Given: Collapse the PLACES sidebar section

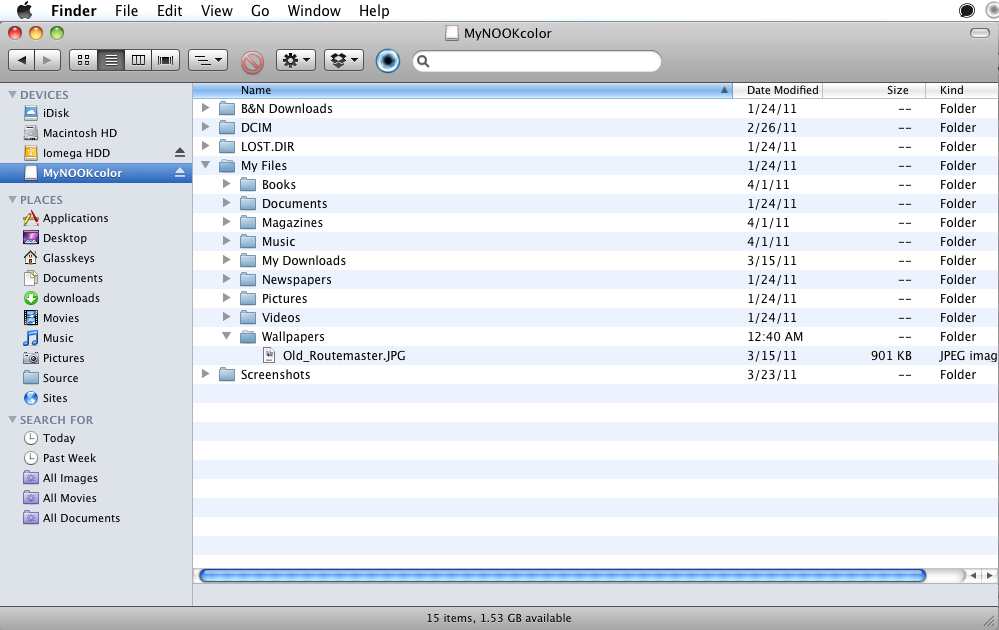Looking at the screenshot, I should pyautogui.click(x=12, y=200).
